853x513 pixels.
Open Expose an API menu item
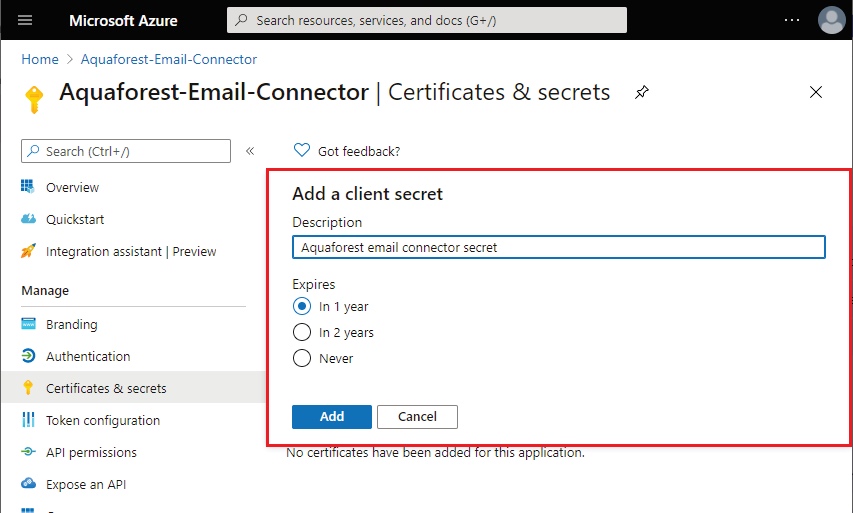tap(86, 485)
